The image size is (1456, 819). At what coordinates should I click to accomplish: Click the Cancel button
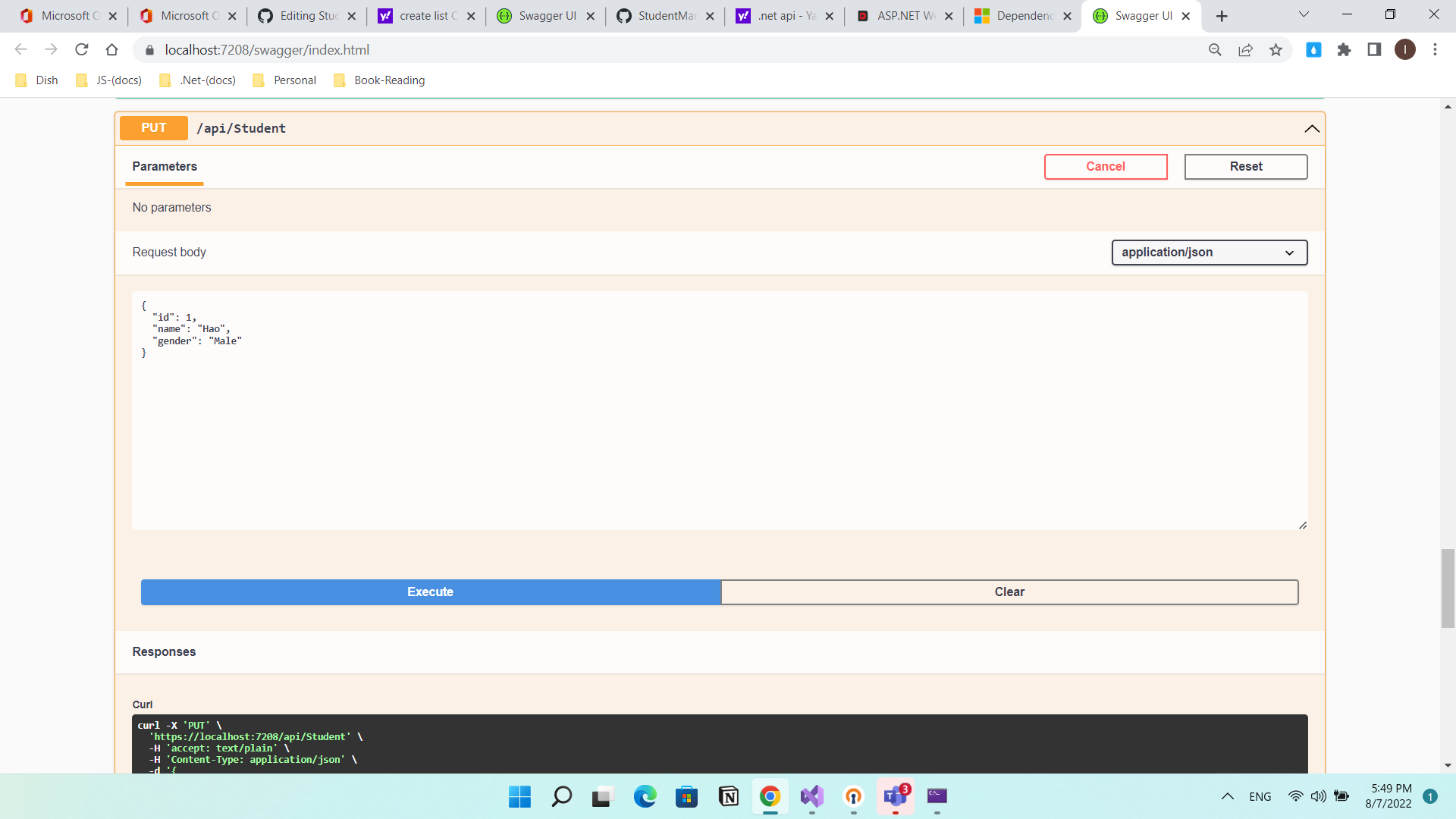coord(1105,166)
